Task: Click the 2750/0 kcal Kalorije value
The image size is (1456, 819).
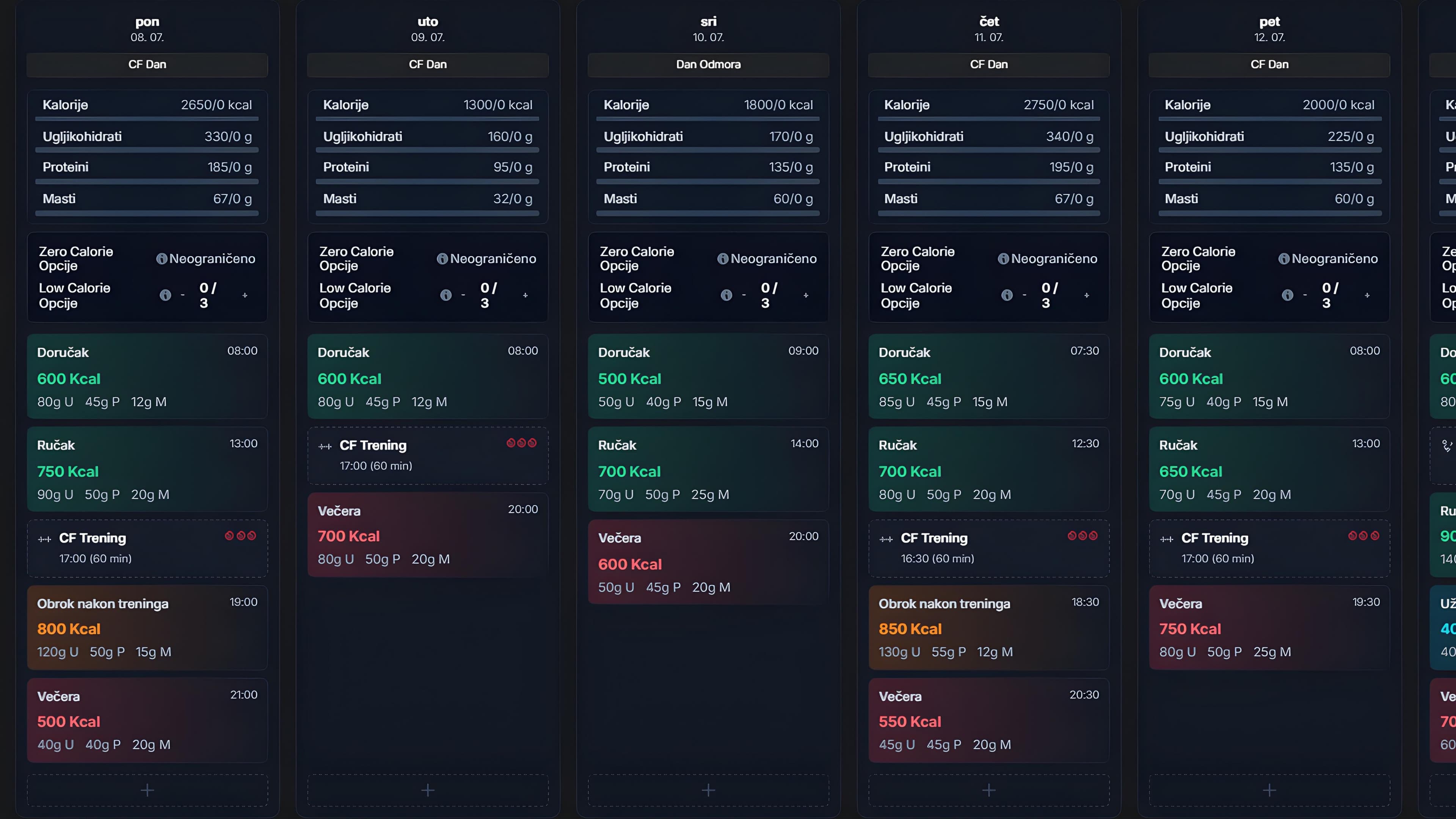Action: 1059,105
